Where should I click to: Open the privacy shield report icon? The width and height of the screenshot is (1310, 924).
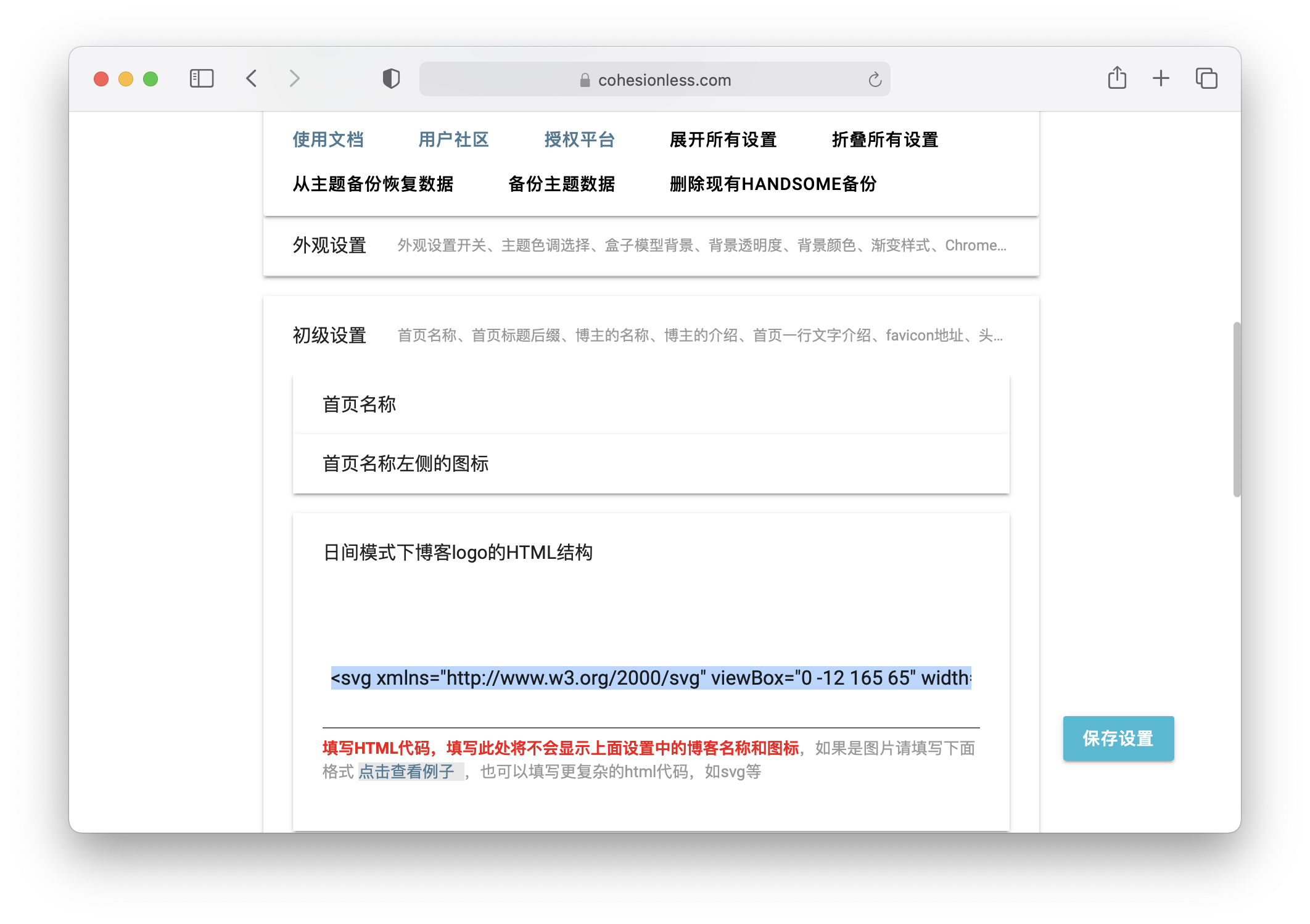(391, 79)
